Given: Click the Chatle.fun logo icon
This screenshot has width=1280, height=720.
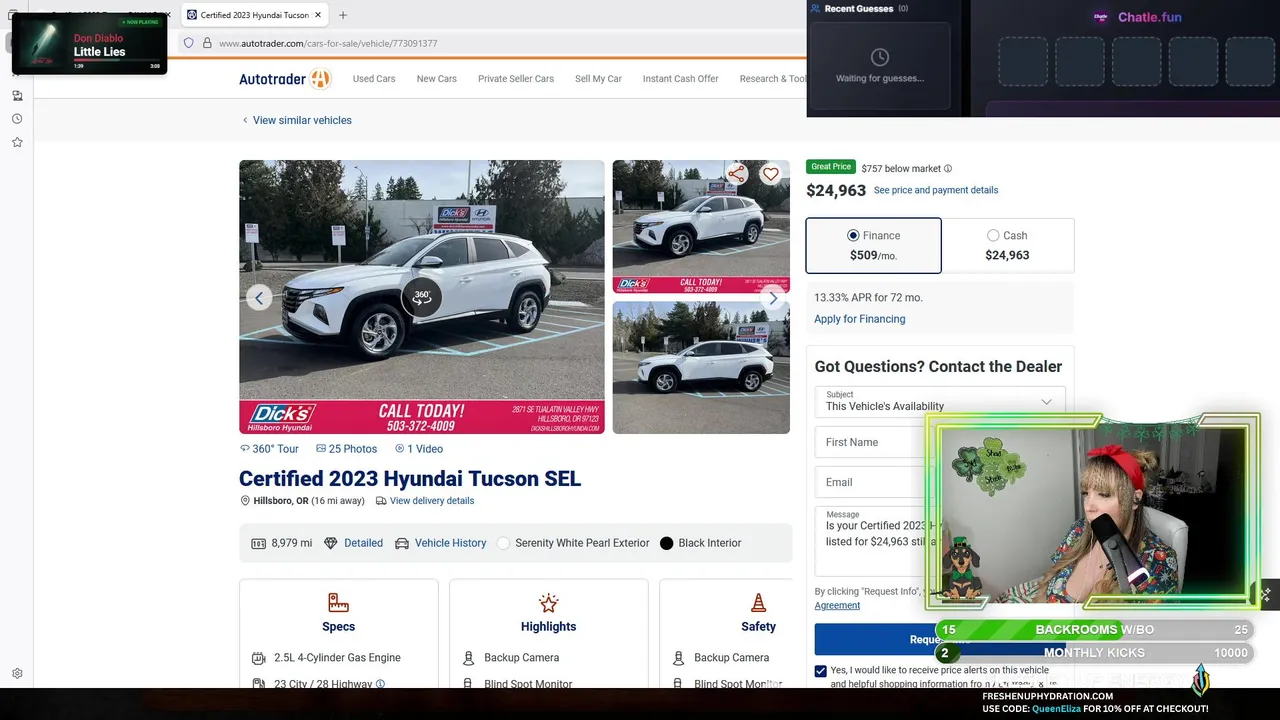Looking at the screenshot, I should [x=1100, y=17].
